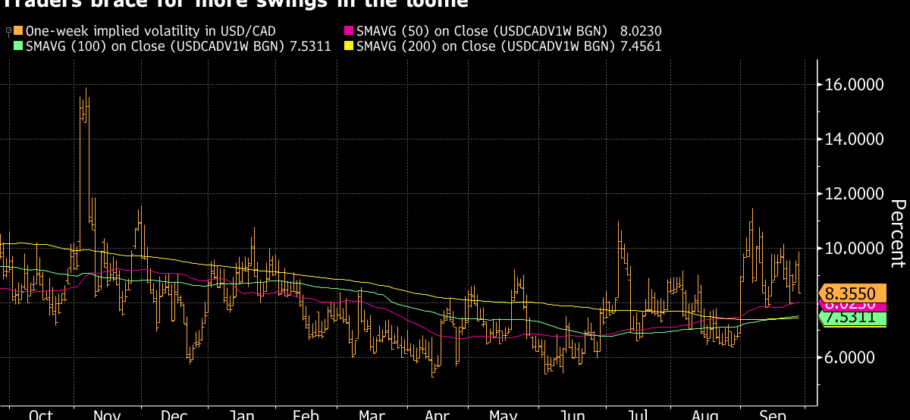This screenshot has width=910, height=420.
Task: Click the orange One-week implied volatility legend swatch
Action: tap(19, 31)
